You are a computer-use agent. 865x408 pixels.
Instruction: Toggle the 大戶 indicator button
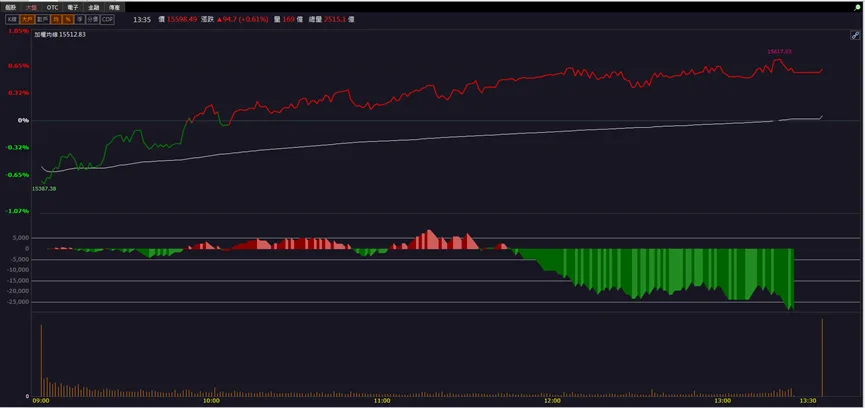coord(27,19)
